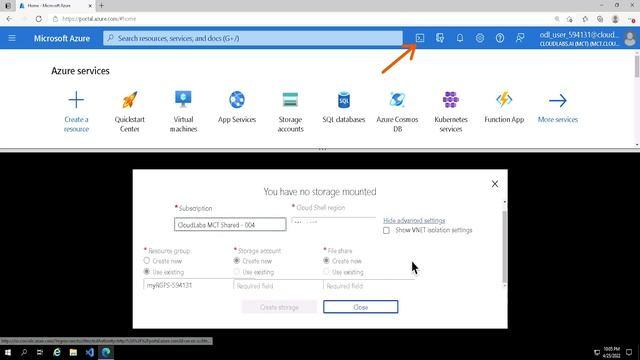Screen dimensions: 640x360
Task: Check Show VNET isolation settings
Action: pos(386,231)
